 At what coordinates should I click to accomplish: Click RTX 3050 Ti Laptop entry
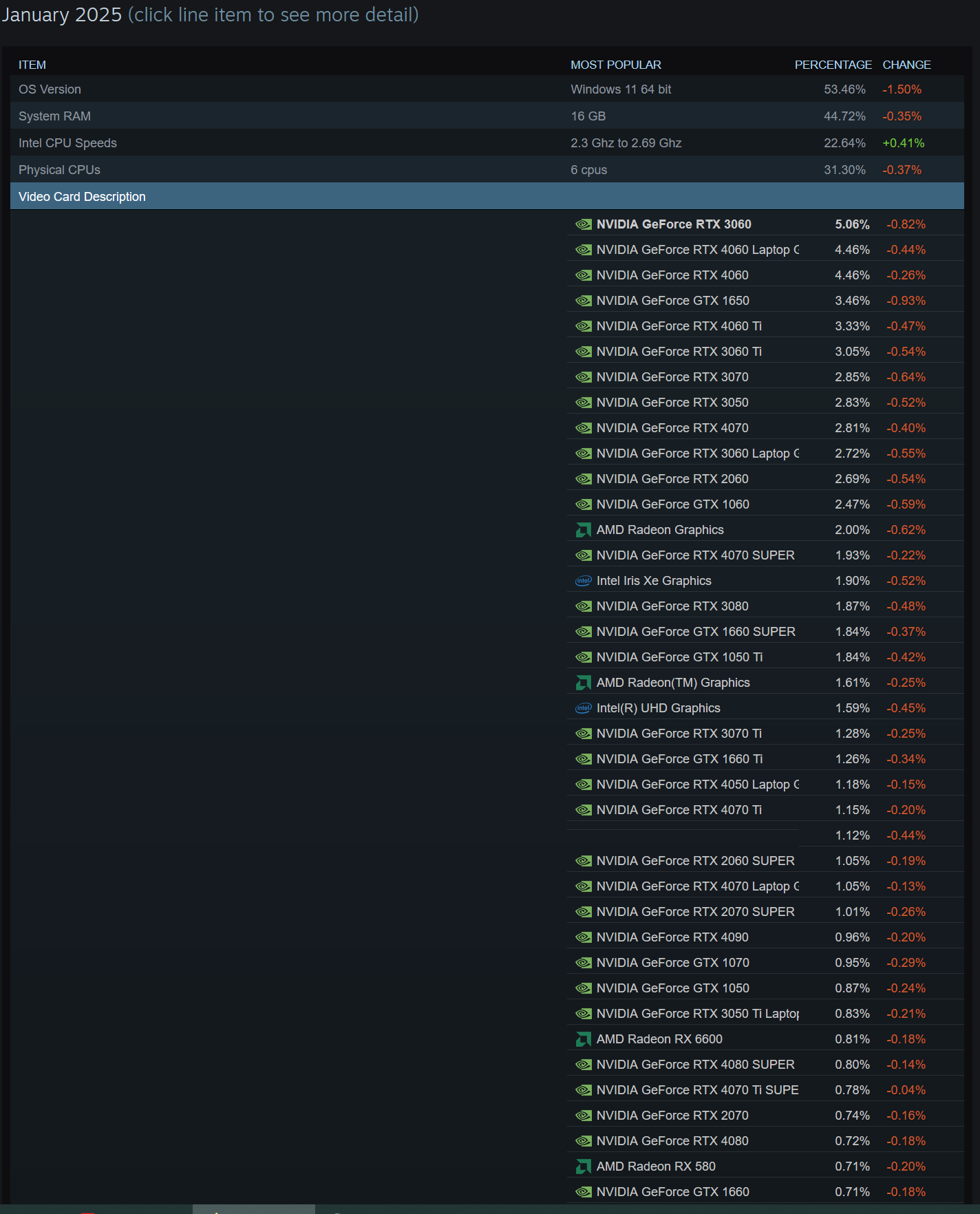click(698, 1014)
